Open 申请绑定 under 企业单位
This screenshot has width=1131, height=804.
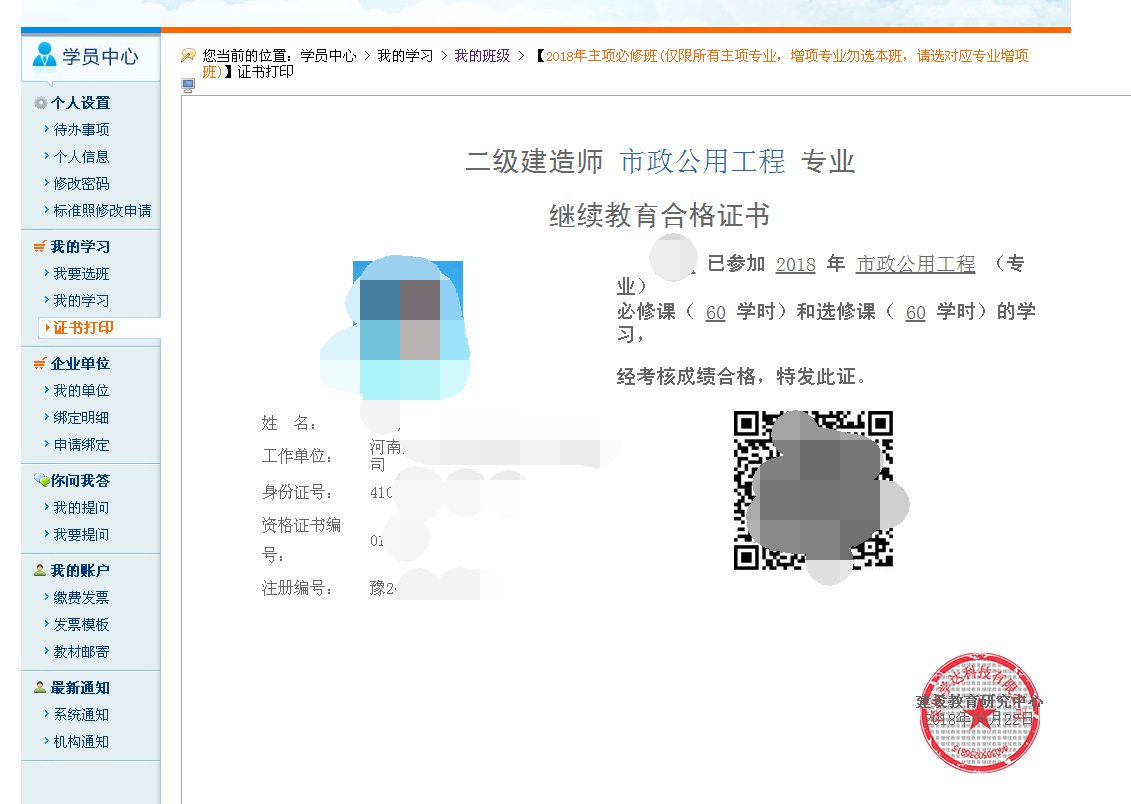[81, 445]
